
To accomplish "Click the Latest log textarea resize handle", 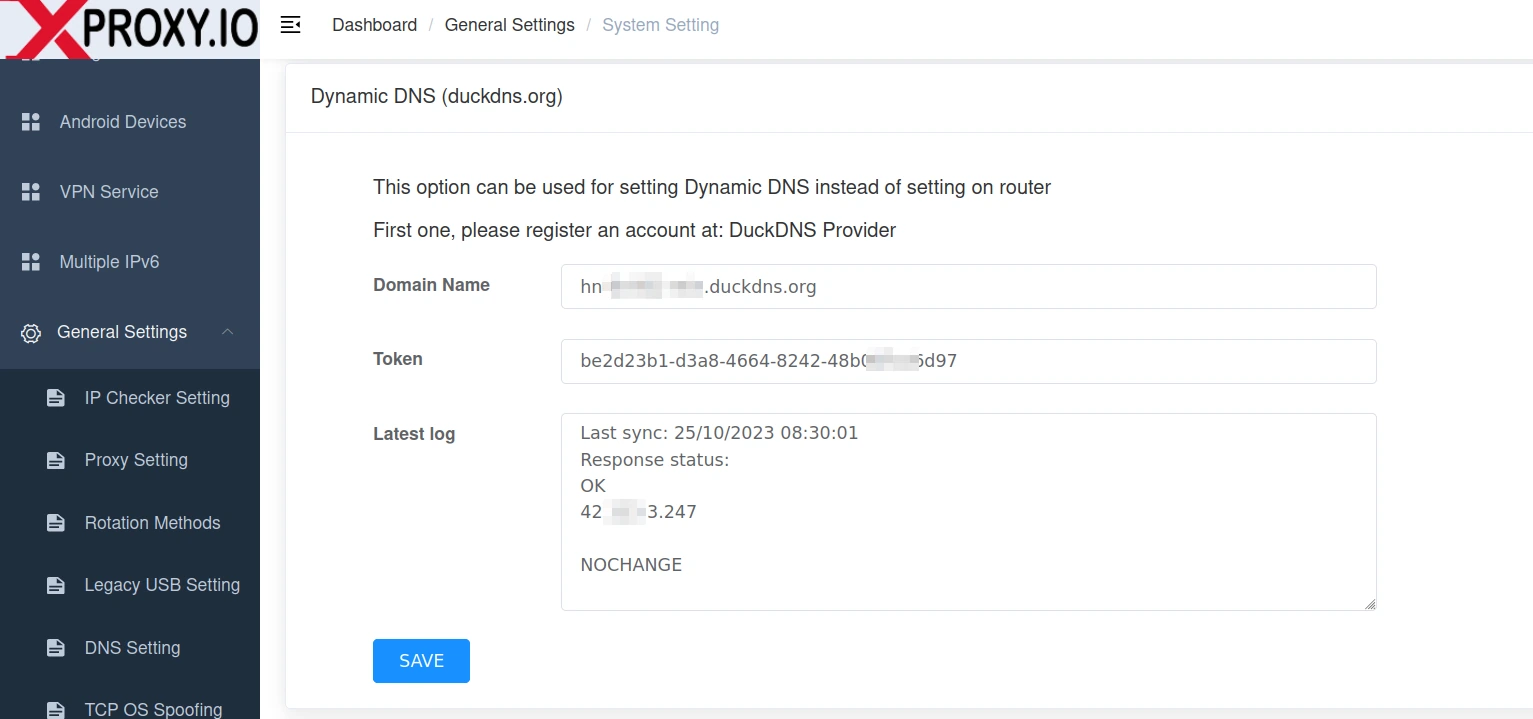I will [x=1369, y=603].
